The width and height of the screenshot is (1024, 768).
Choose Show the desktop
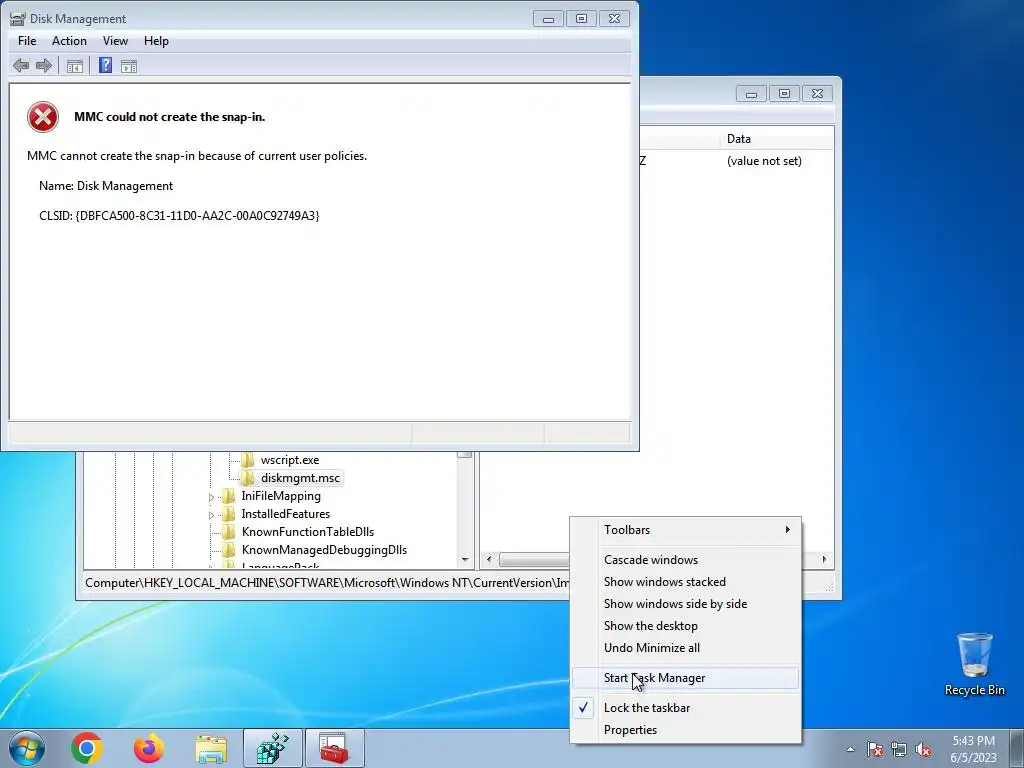click(x=686, y=626)
